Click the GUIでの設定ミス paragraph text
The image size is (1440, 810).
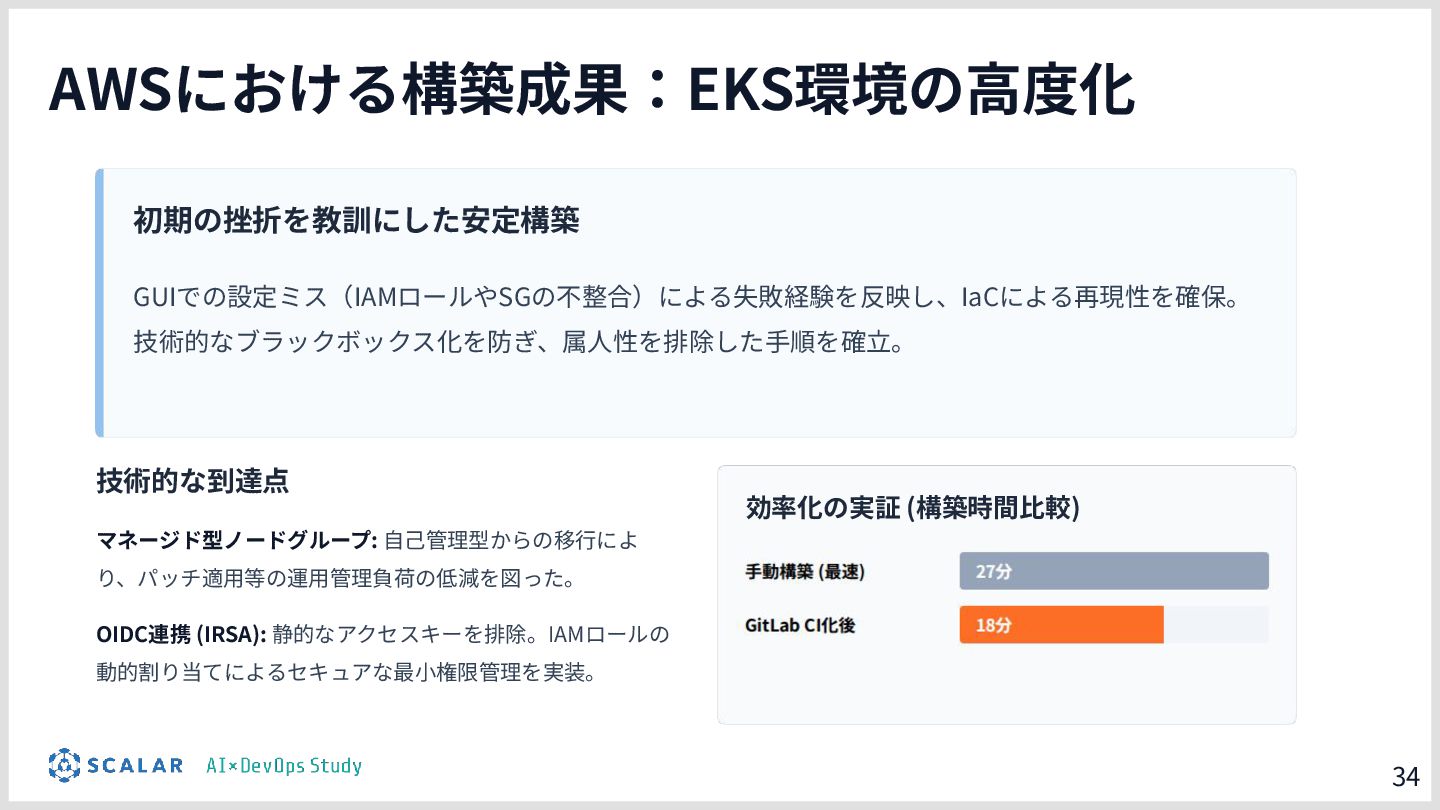691,298
